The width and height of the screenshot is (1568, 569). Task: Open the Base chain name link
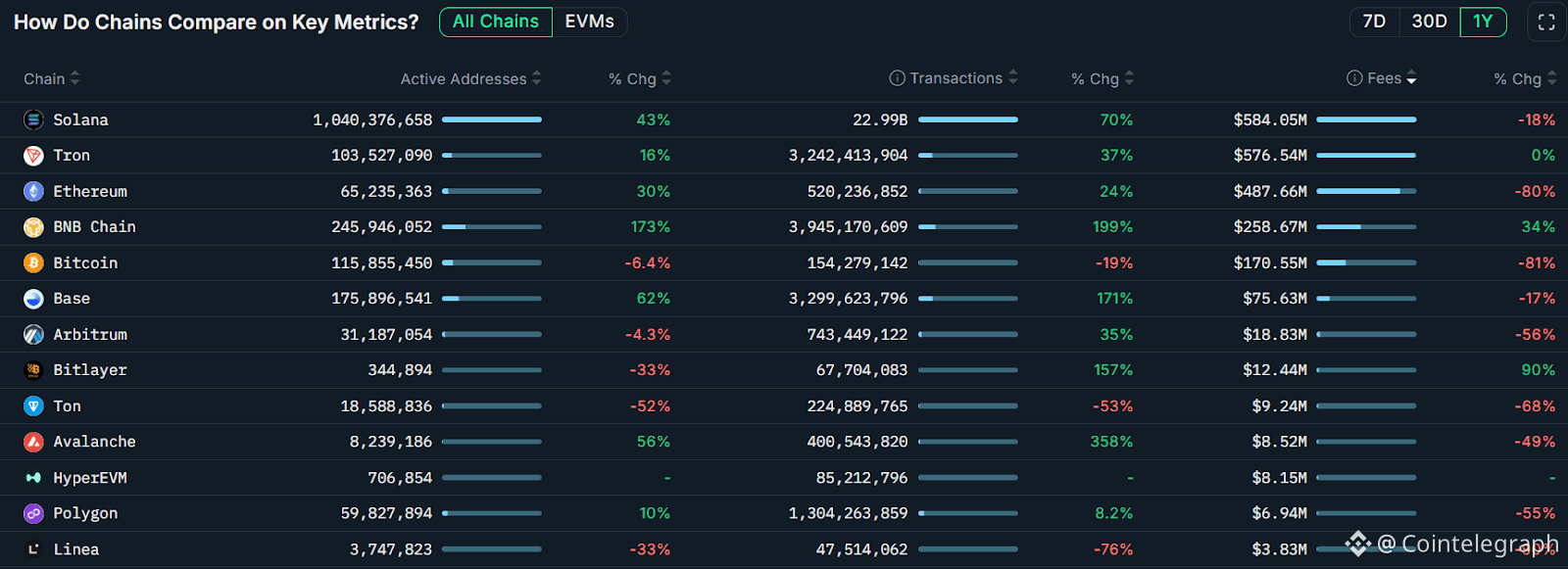click(x=72, y=299)
